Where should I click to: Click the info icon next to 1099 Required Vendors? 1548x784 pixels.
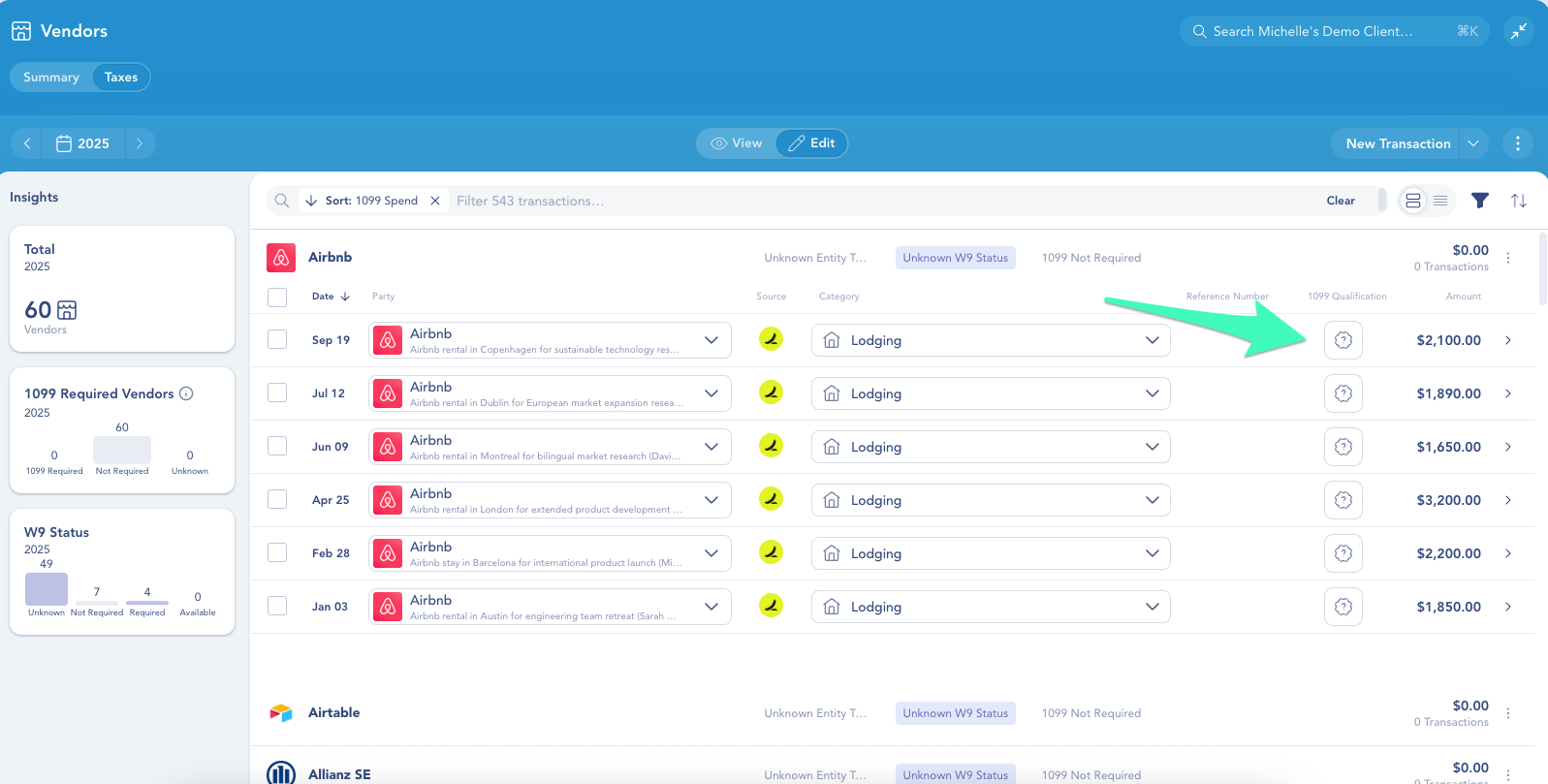[186, 393]
